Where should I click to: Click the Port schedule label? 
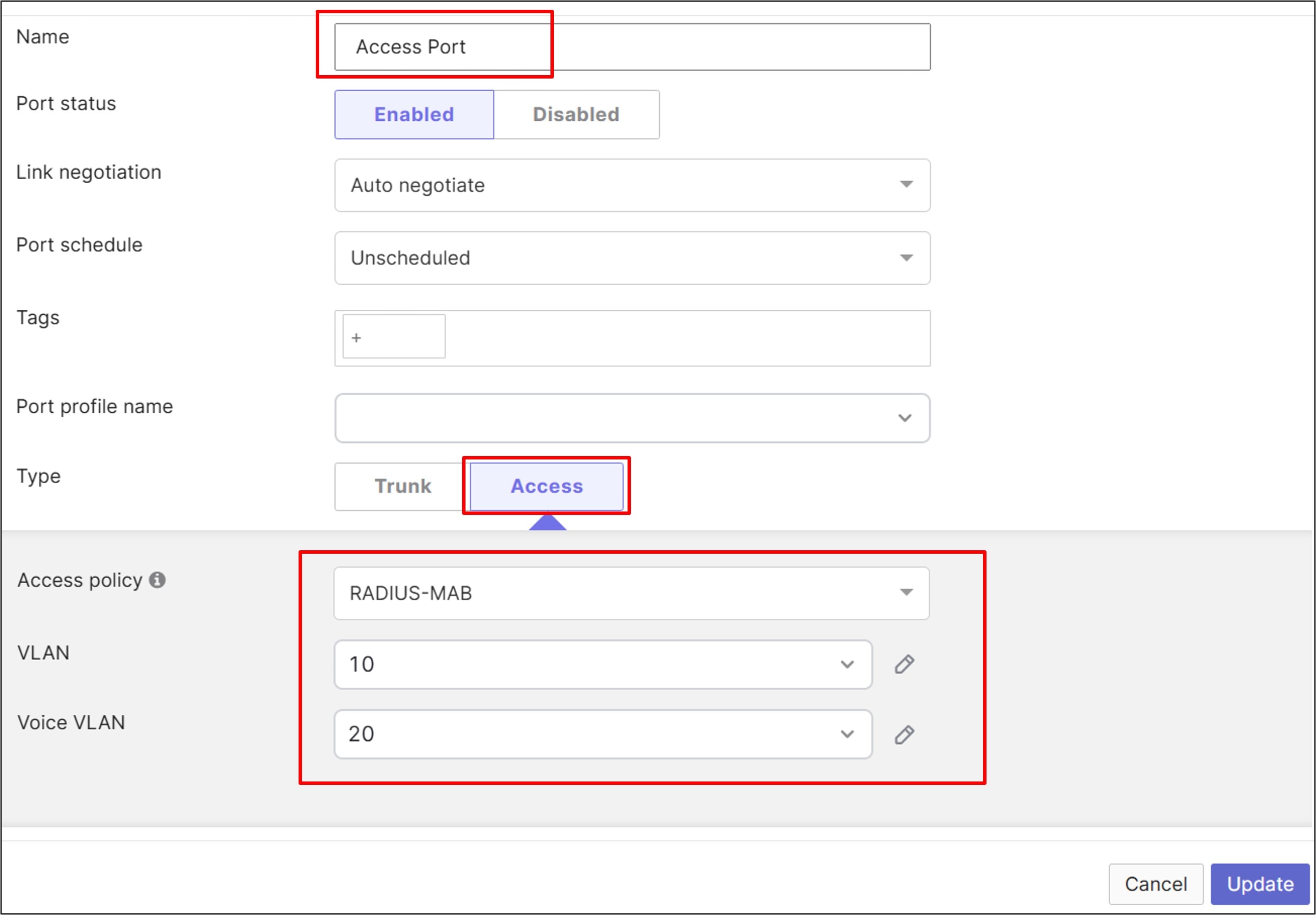[79, 245]
